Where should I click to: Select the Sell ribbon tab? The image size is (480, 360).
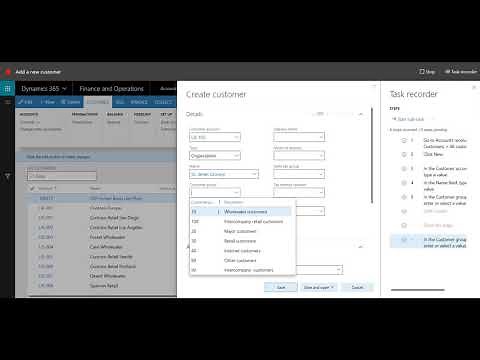click(120, 102)
